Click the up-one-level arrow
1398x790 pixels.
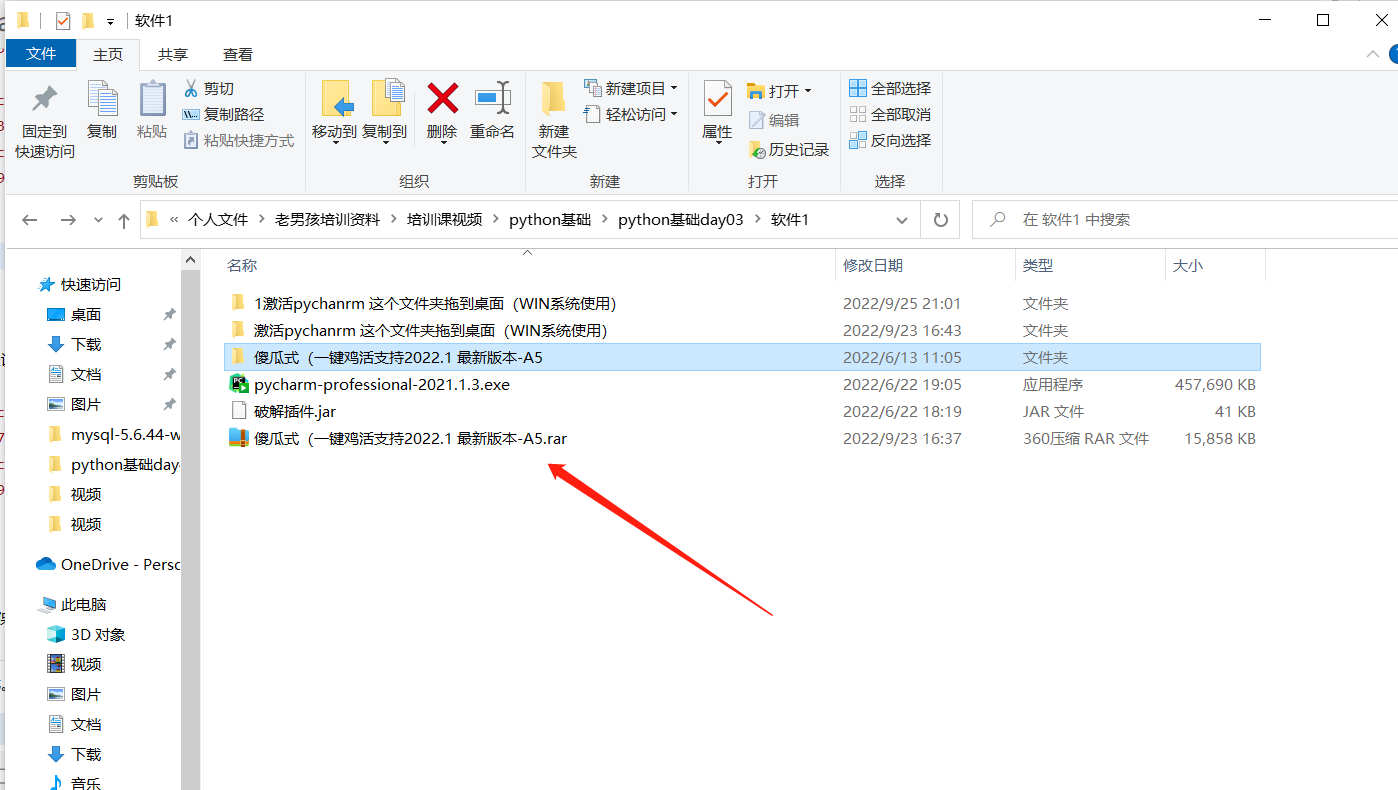[x=124, y=220]
